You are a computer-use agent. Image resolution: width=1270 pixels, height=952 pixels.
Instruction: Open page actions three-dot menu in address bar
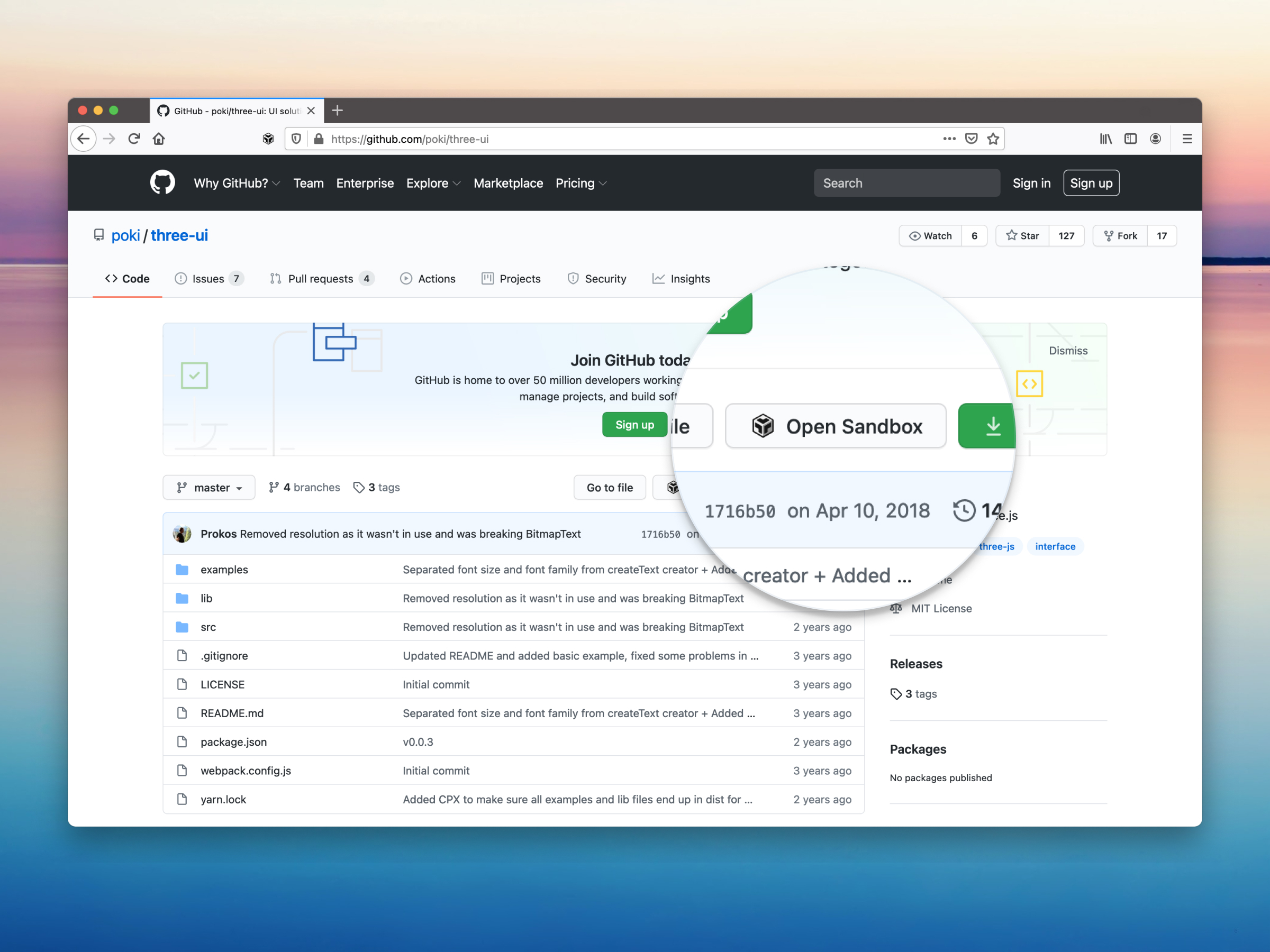(x=949, y=139)
